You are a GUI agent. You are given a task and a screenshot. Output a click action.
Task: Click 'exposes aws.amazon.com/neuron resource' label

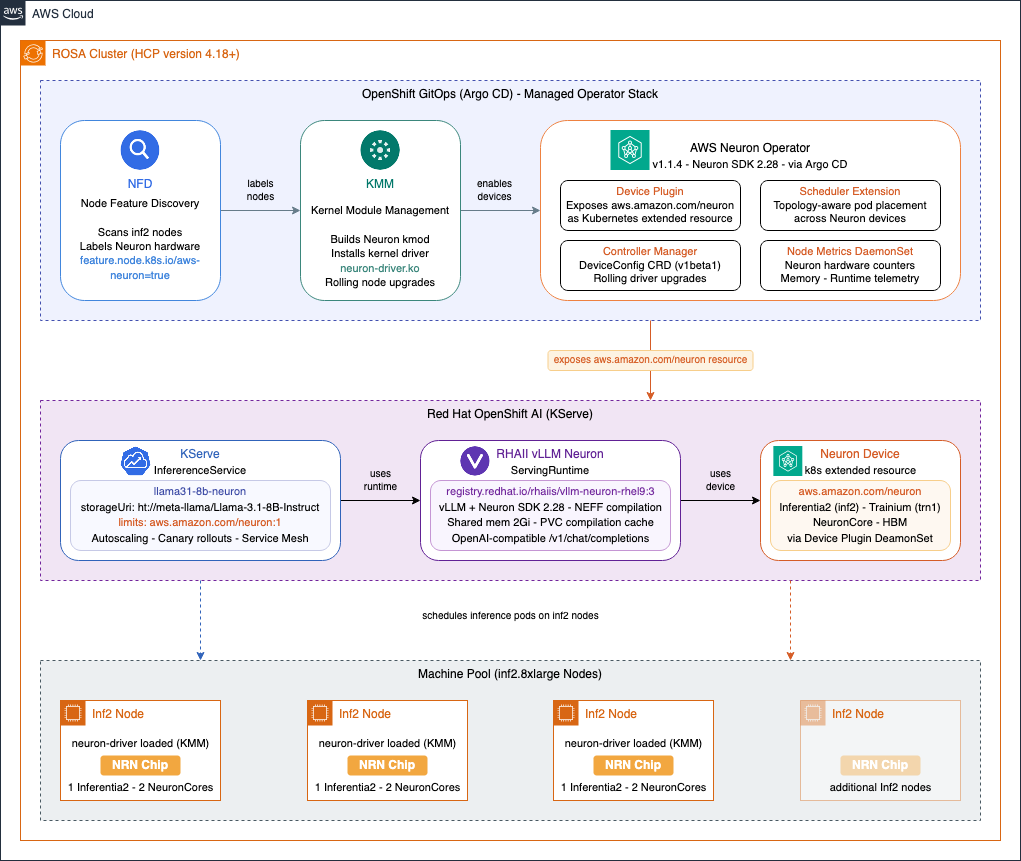click(x=650, y=360)
